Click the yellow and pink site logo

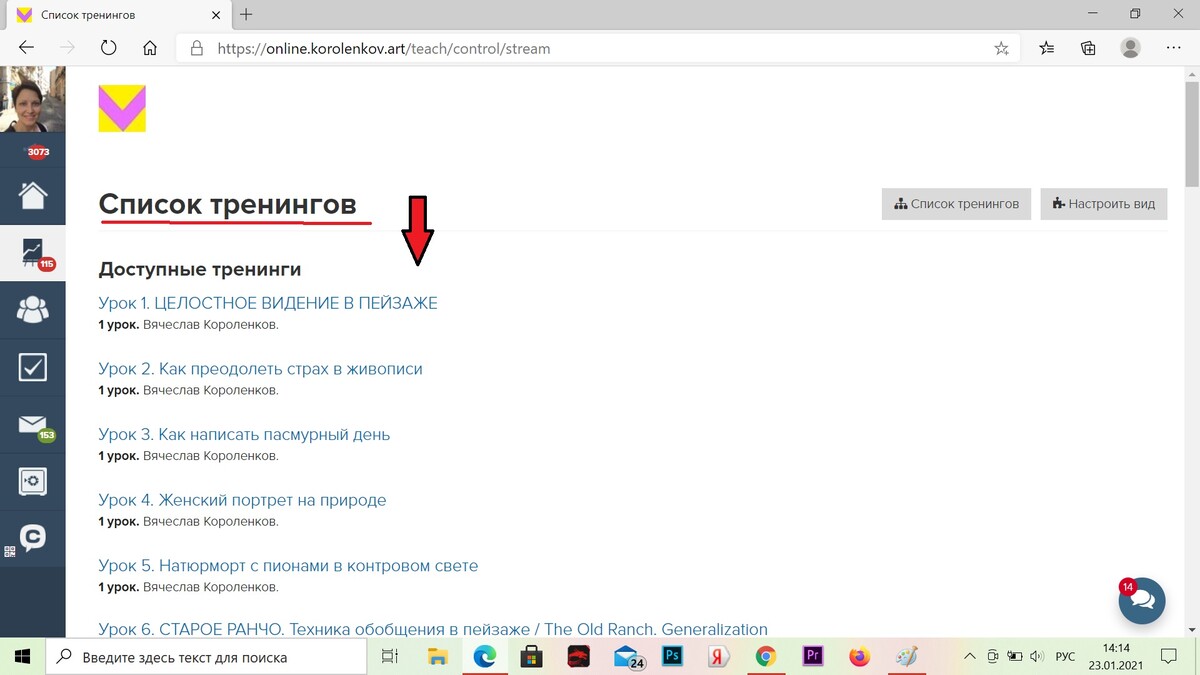pyautogui.click(x=122, y=108)
